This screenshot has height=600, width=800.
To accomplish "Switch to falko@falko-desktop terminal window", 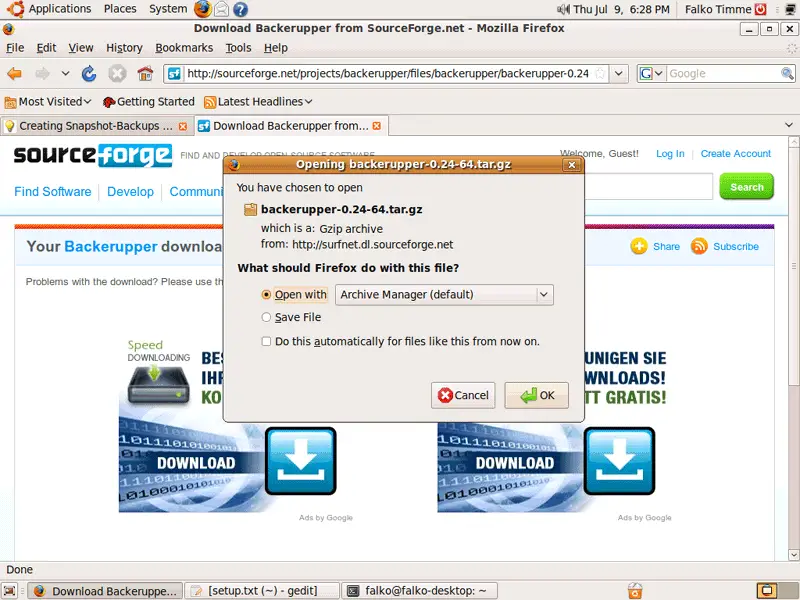I will (419, 591).
